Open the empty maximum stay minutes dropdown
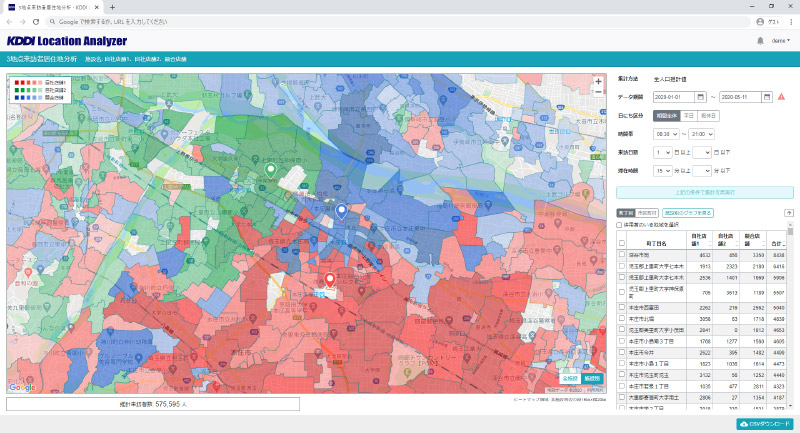 coord(702,171)
